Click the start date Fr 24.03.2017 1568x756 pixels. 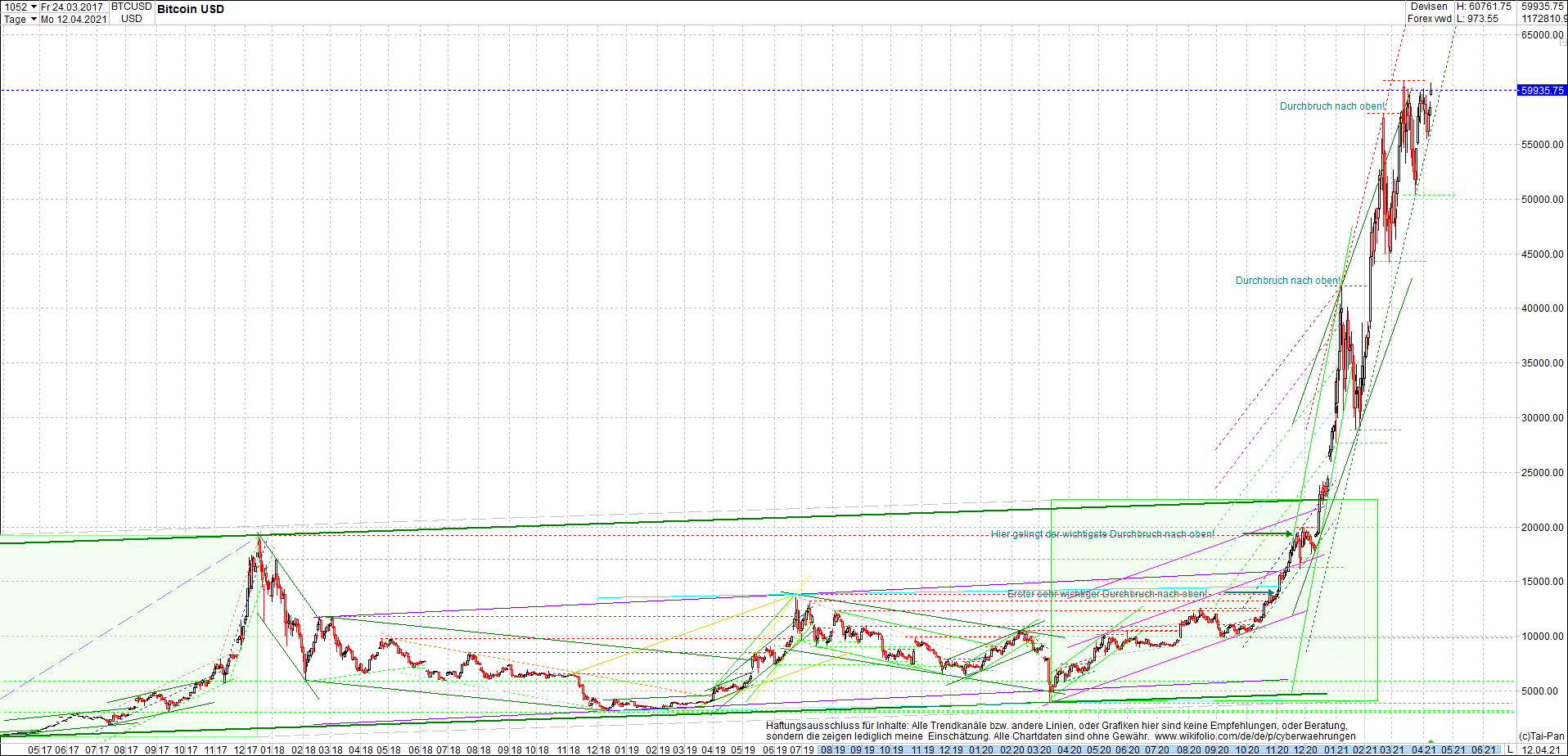pos(73,7)
